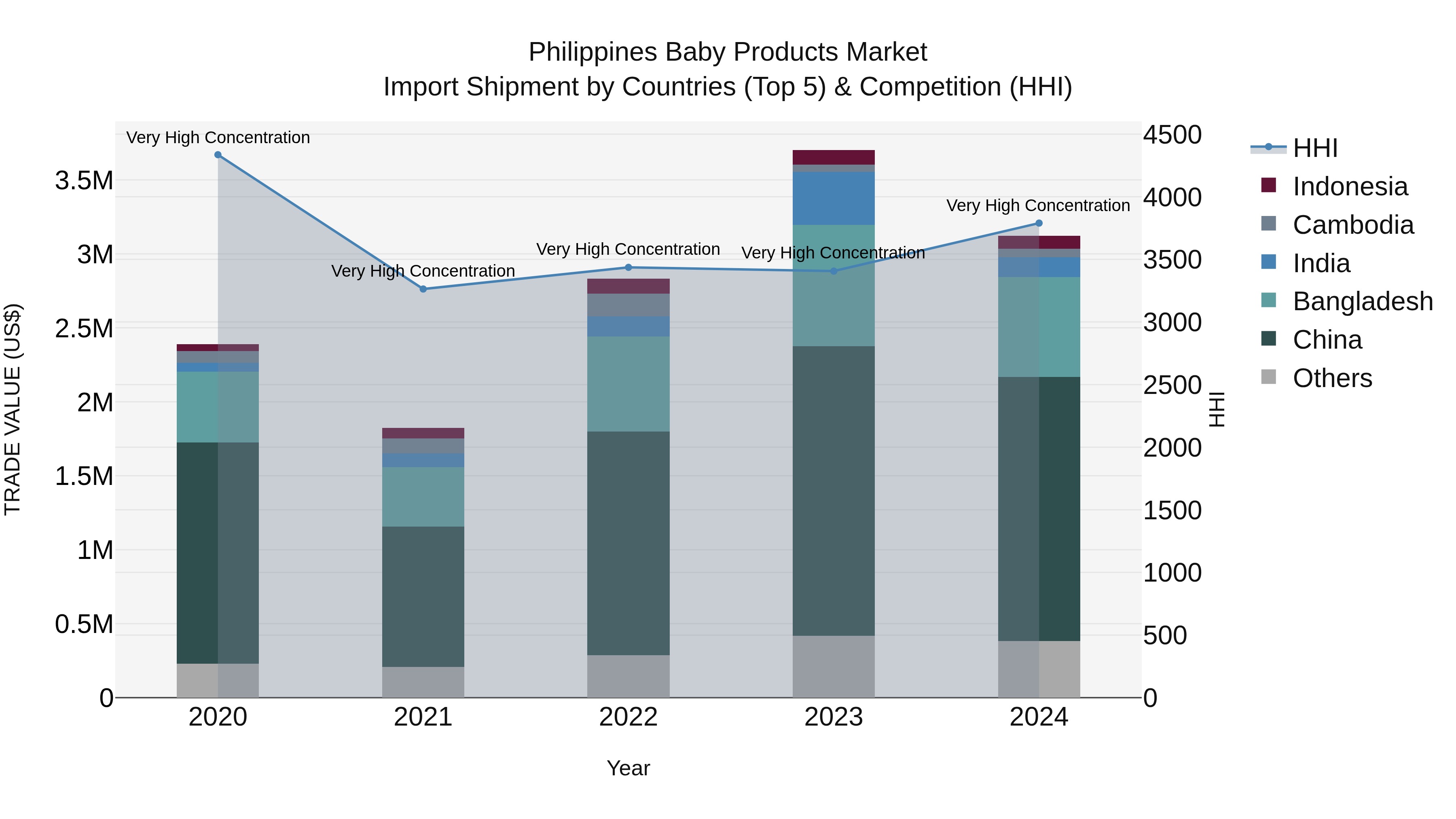This screenshot has width=1456, height=819.
Task: Click the 2022 x-axis label
Action: point(628,717)
